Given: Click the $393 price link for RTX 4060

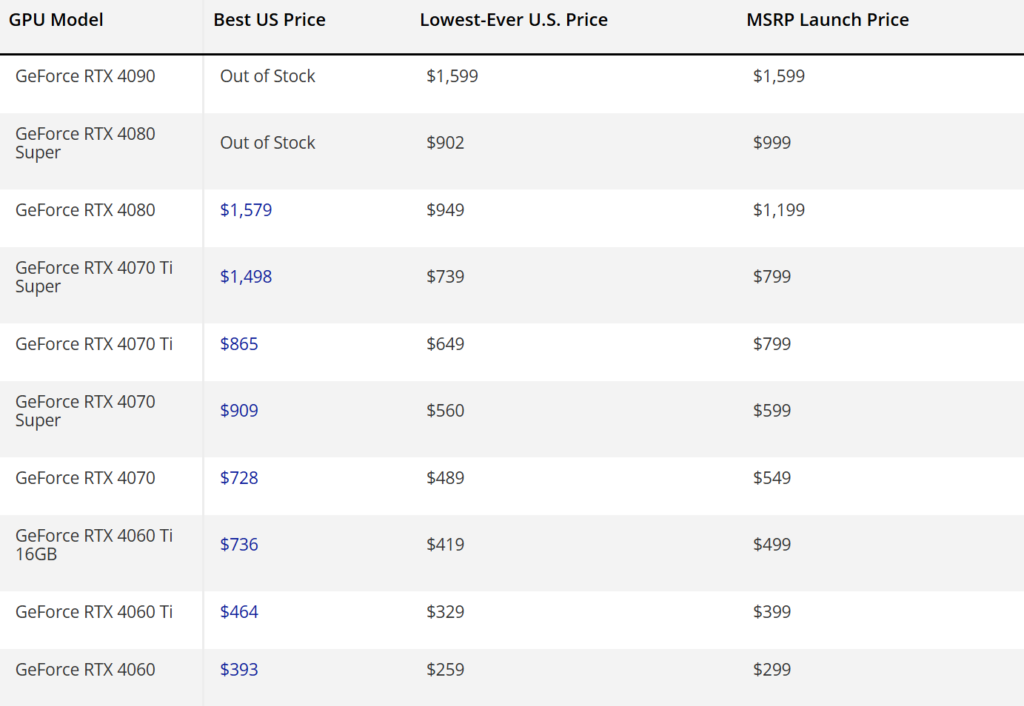Looking at the screenshot, I should pyautogui.click(x=238, y=670).
